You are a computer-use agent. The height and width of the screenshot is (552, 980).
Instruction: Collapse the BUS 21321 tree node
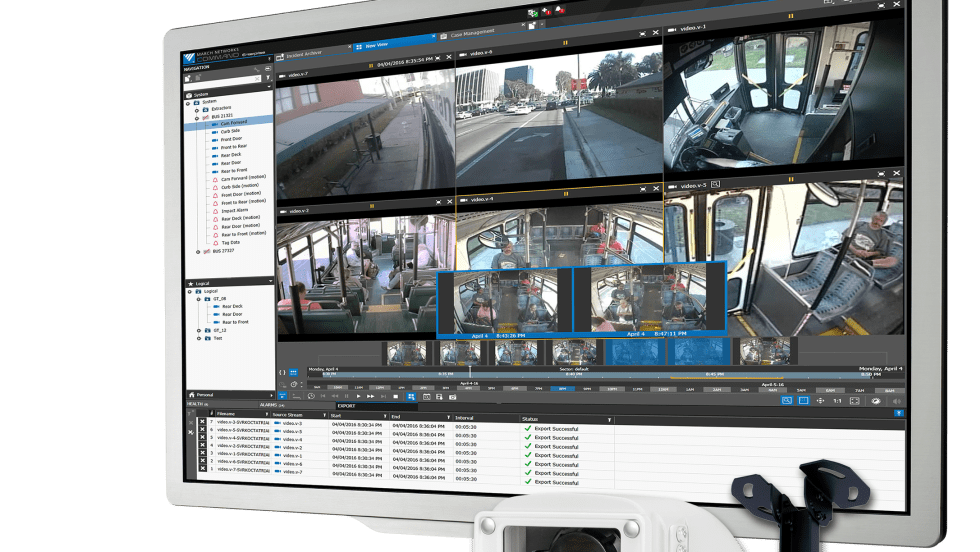(x=198, y=116)
